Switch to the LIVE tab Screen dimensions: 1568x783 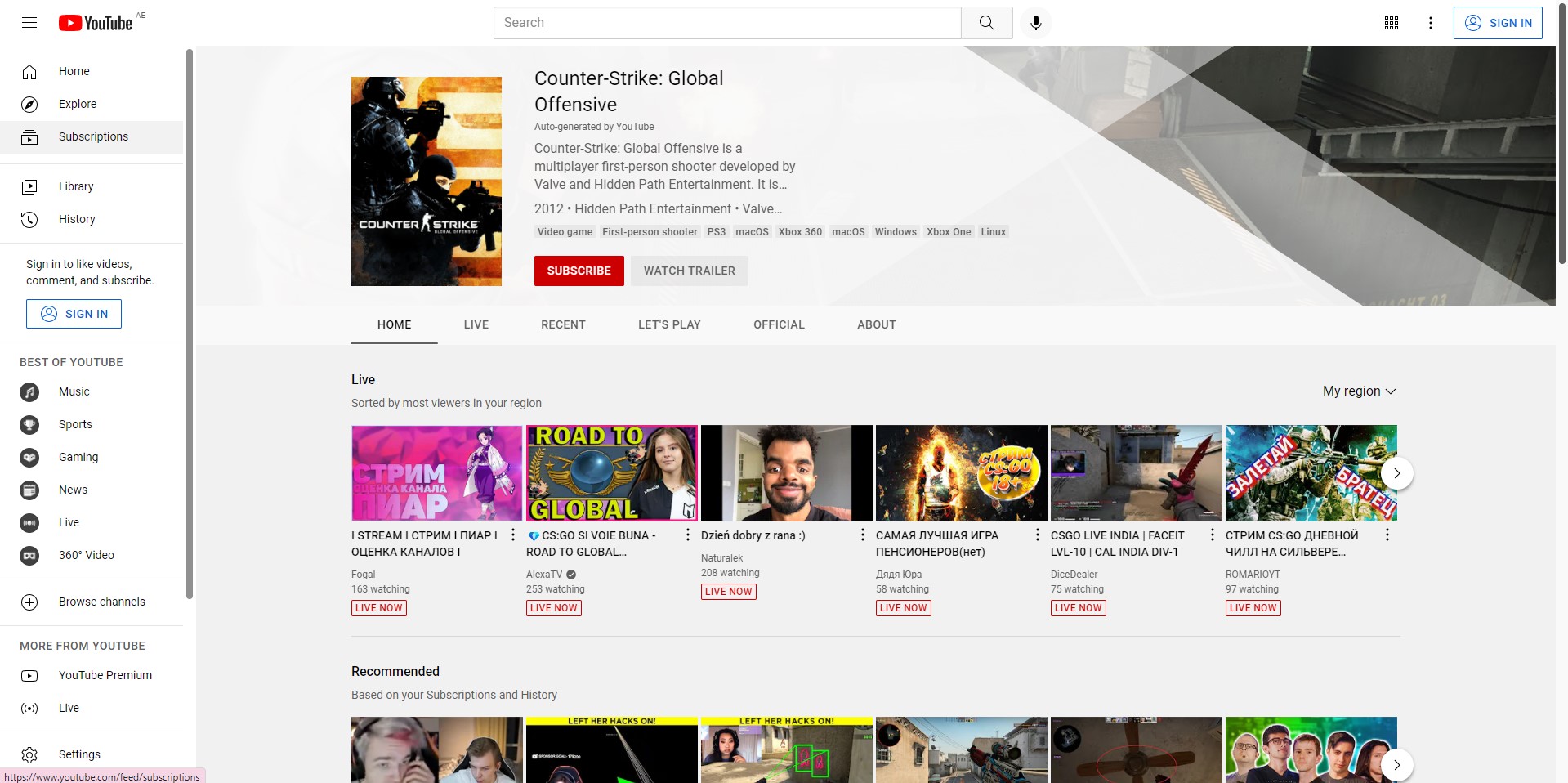(476, 324)
